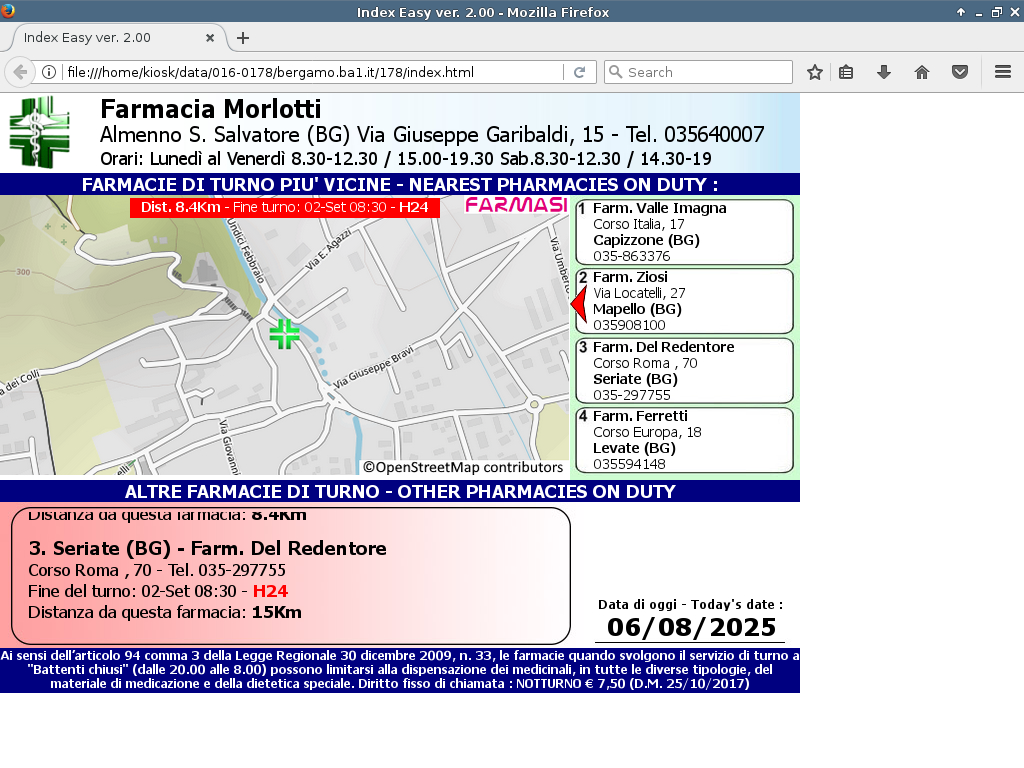Image resolution: width=1024 pixels, height=768 pixels.
Task: Bookmark this page with the star icon
Action: pos(815,72)
